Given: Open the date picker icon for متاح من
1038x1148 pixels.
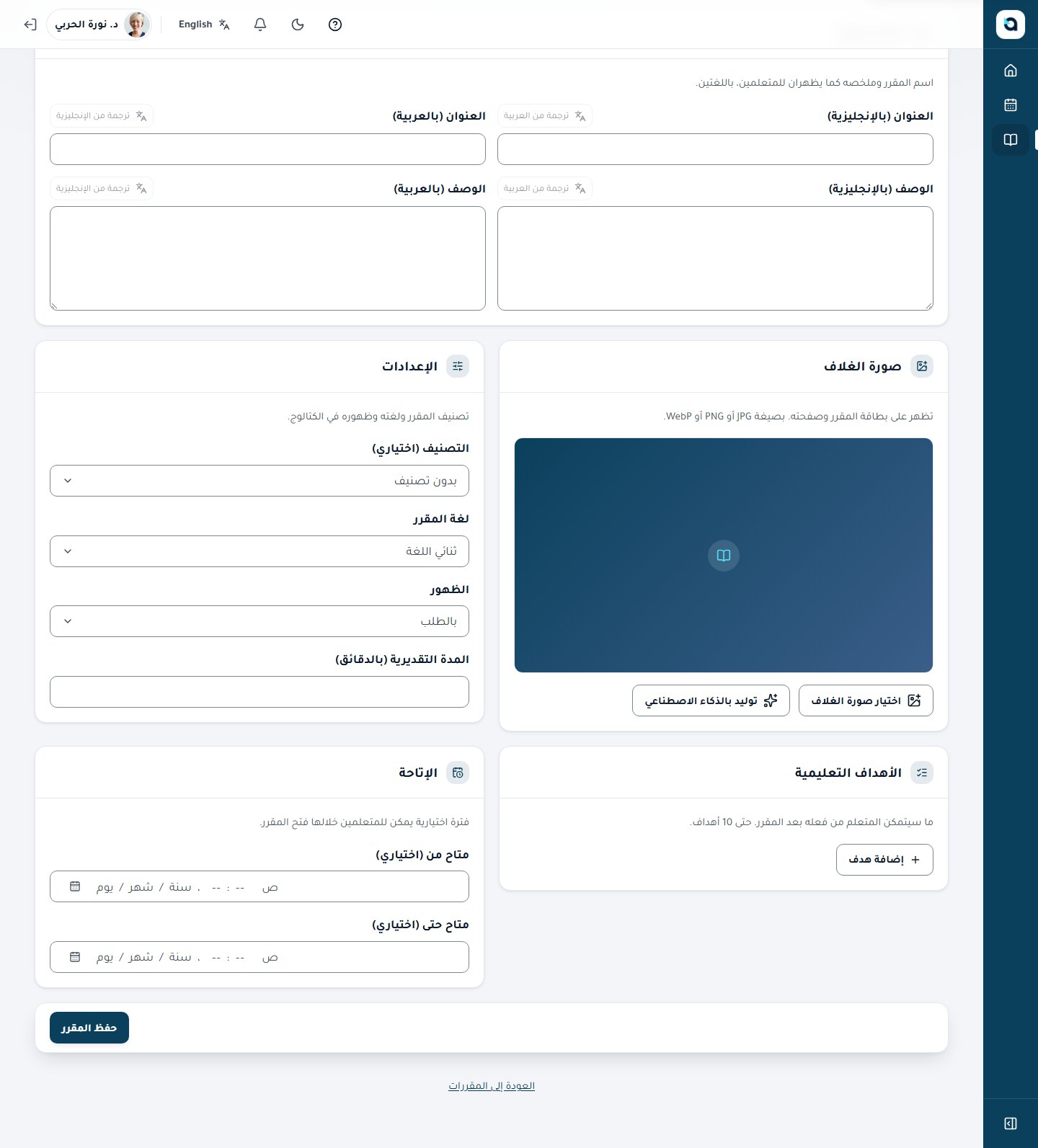Looking at the screenshot, I should [x=75, y=886].
